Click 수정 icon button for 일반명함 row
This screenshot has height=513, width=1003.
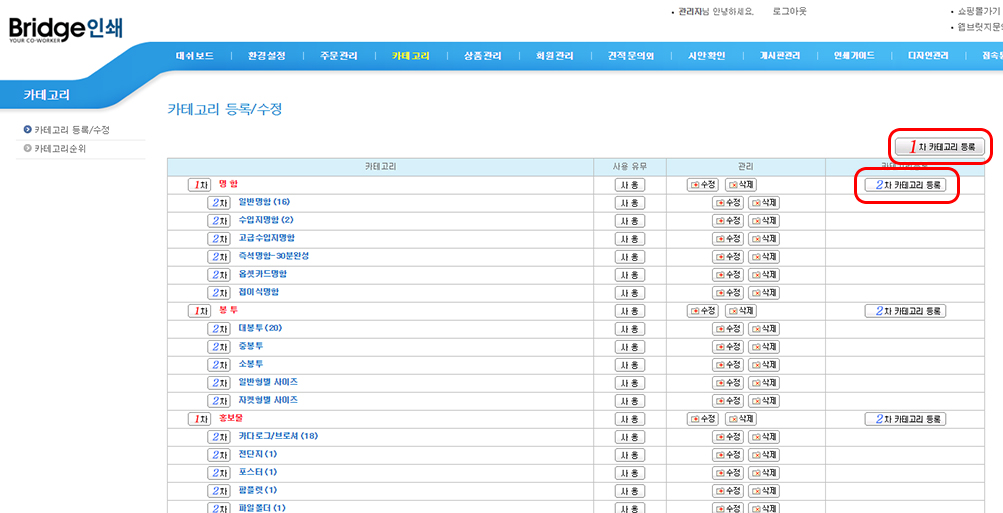pos(728,203)
